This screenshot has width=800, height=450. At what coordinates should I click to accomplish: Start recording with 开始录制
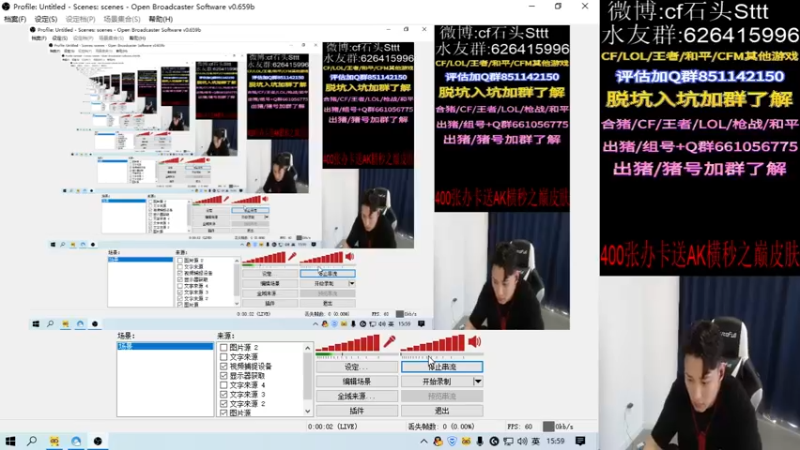pyautogui.click(x=437, y=381)
